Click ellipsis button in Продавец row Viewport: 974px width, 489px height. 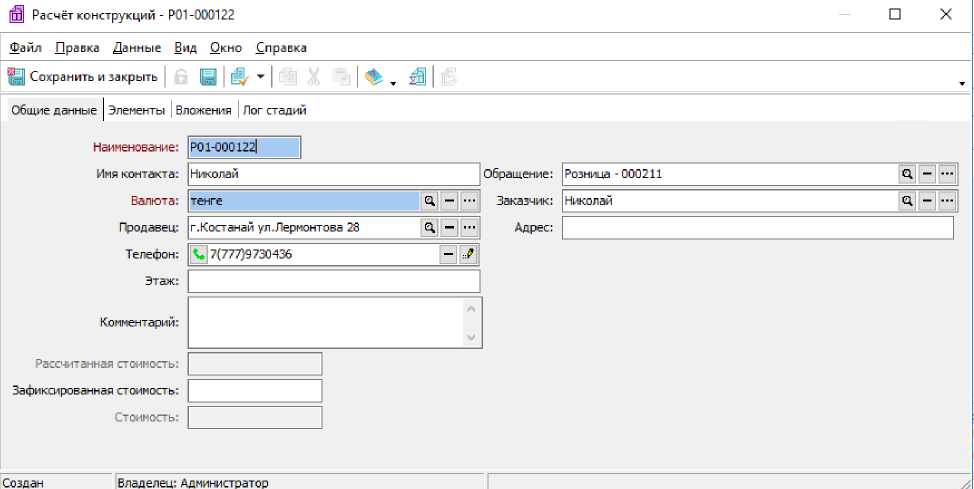pyautogui.click(x=470, y=227)
